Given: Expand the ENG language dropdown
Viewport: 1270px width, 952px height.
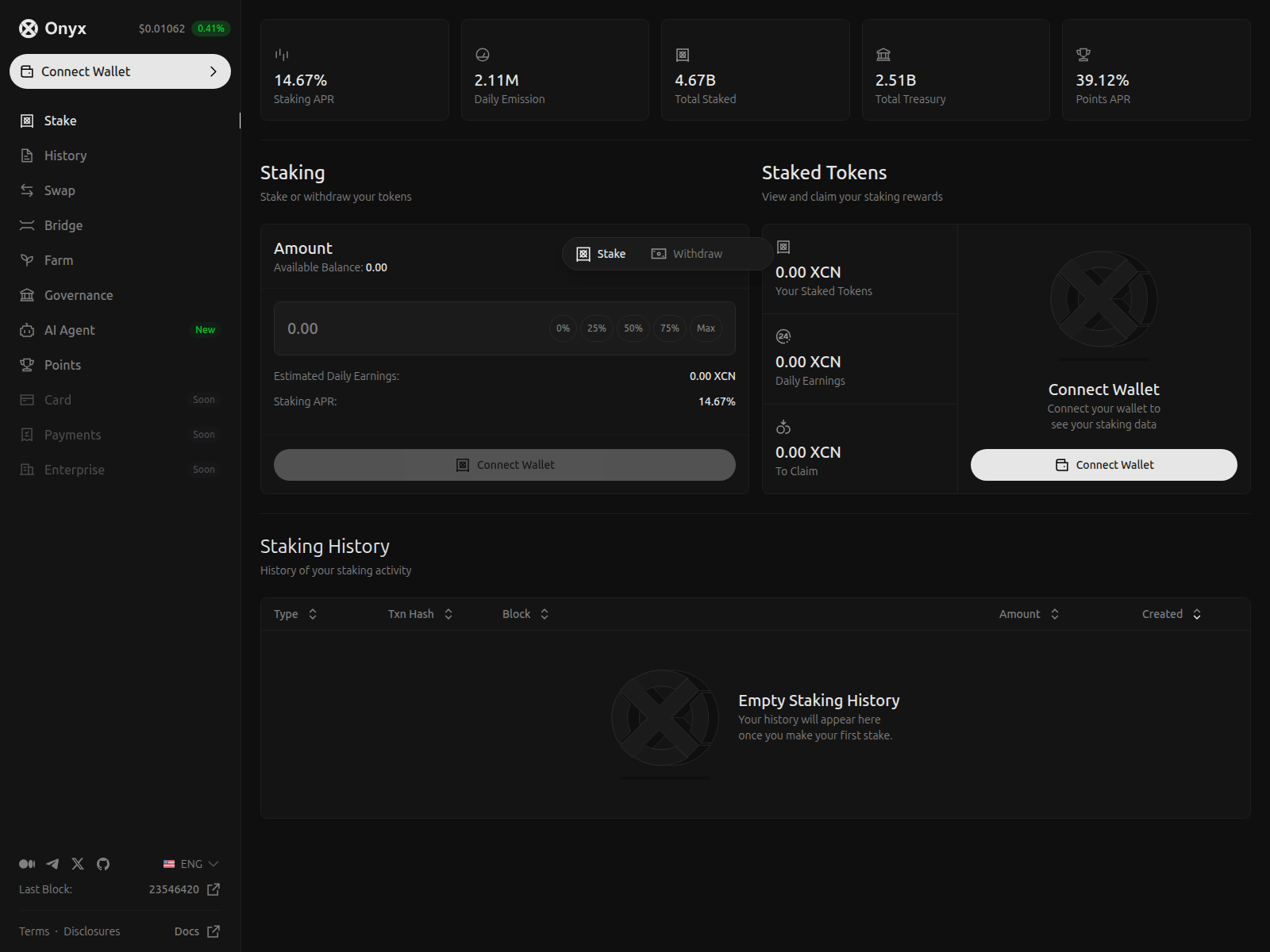Looking at the screenshot, I should click(190, 864).
